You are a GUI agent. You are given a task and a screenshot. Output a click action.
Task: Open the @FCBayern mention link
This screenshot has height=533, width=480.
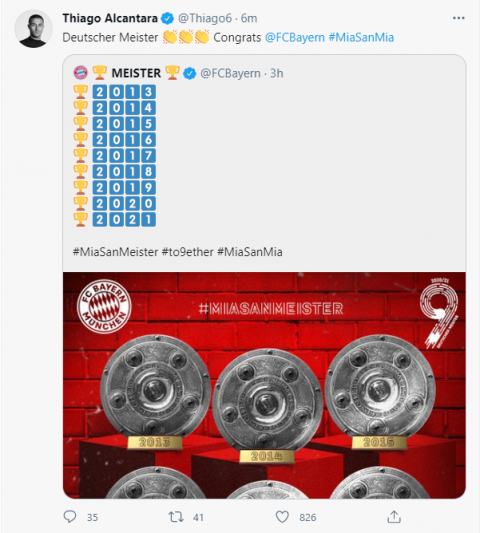tap(294, 37)
